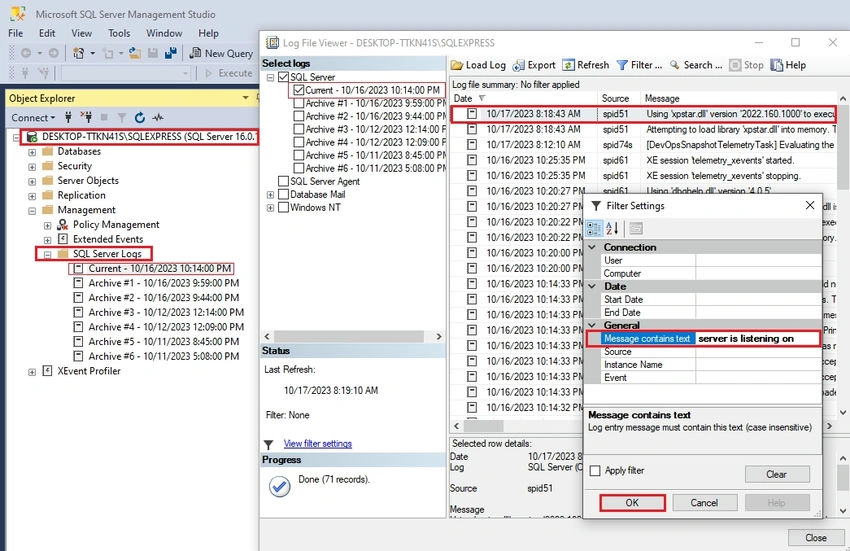Collapse the Date section in Filter Settings

(x=593, y=286)
